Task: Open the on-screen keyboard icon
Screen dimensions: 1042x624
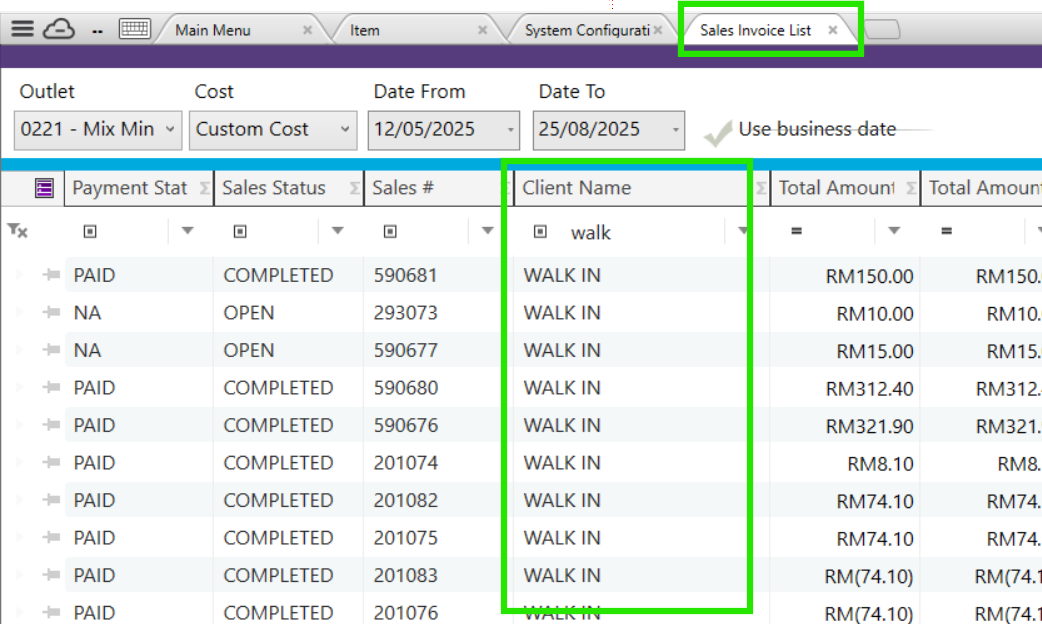Action: (x=134, y=29)
